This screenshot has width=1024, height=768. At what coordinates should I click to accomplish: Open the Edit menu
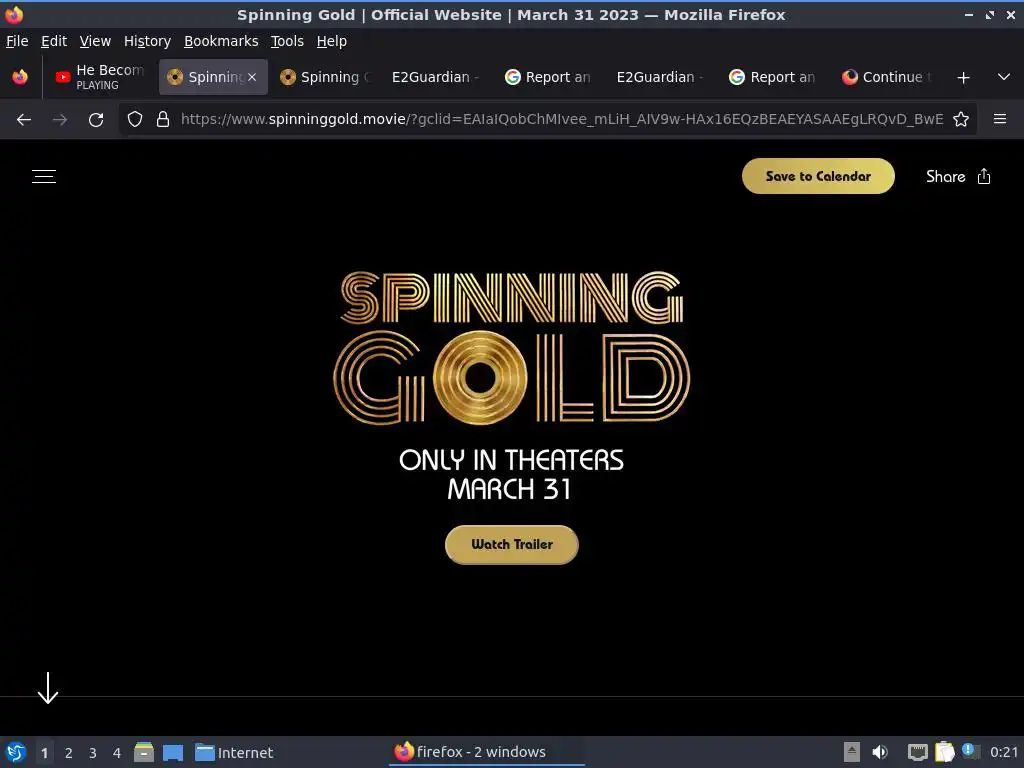[54, 41]
